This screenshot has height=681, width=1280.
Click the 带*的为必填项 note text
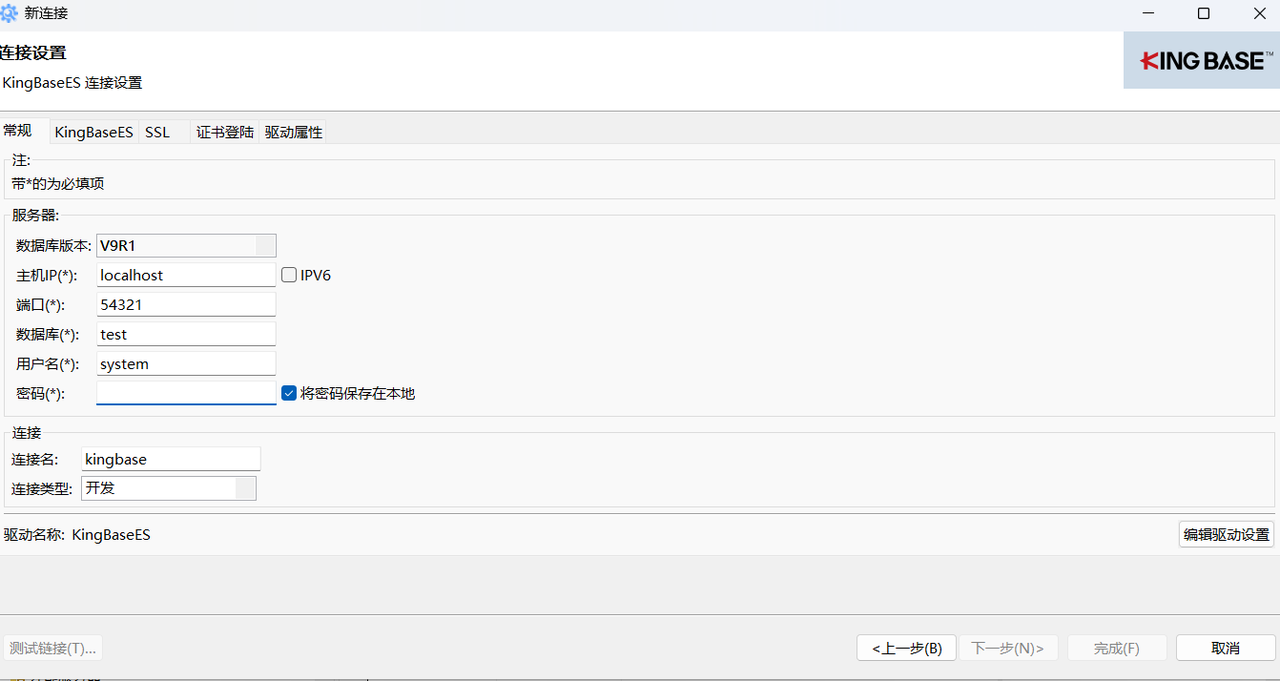58,184
